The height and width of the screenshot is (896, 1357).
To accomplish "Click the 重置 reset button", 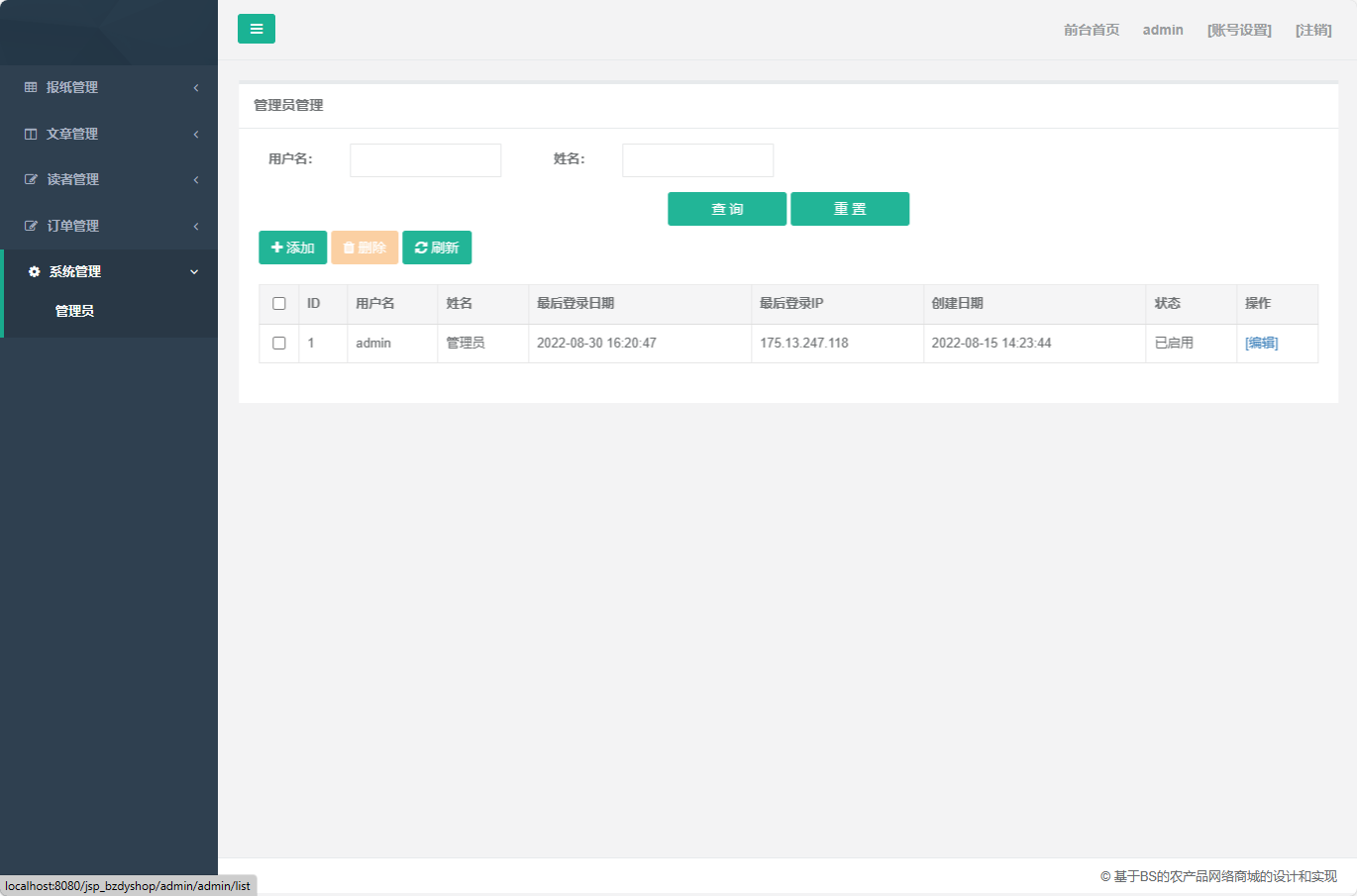I will pos(850,209).
